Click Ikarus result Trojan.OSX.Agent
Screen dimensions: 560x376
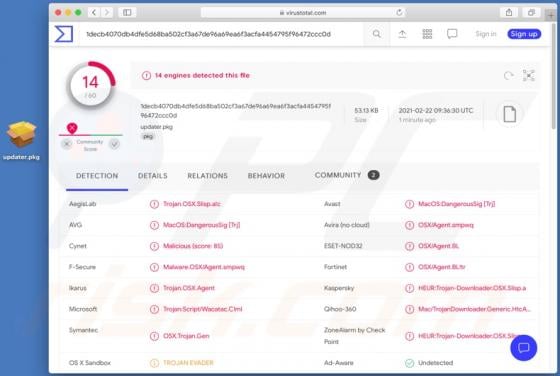coord(189,288)
